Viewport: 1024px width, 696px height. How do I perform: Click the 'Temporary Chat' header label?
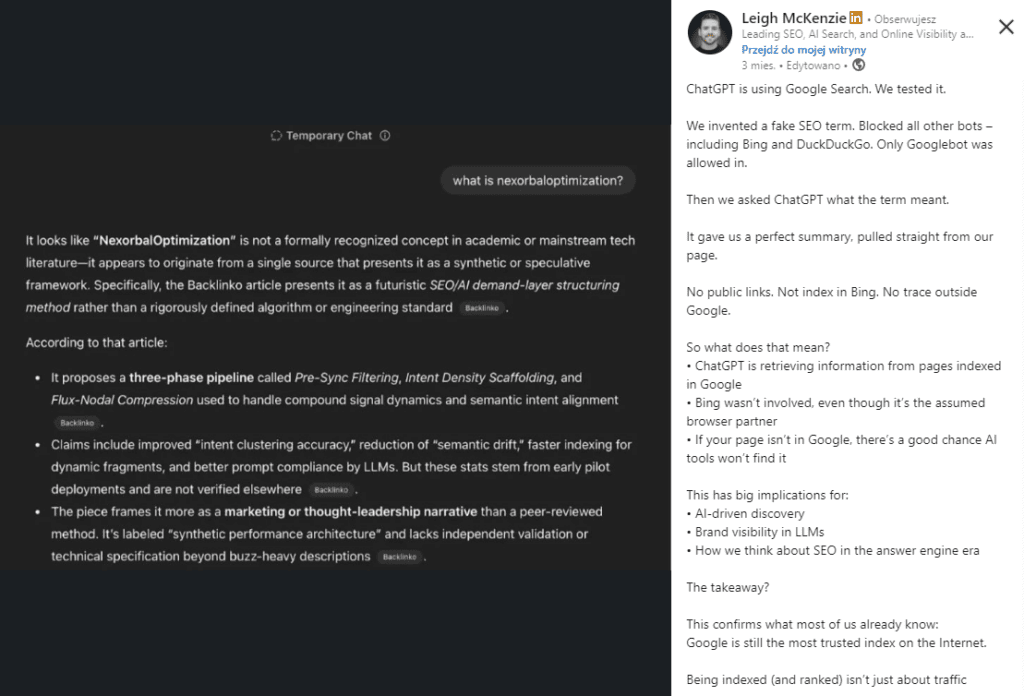(330, 135)
